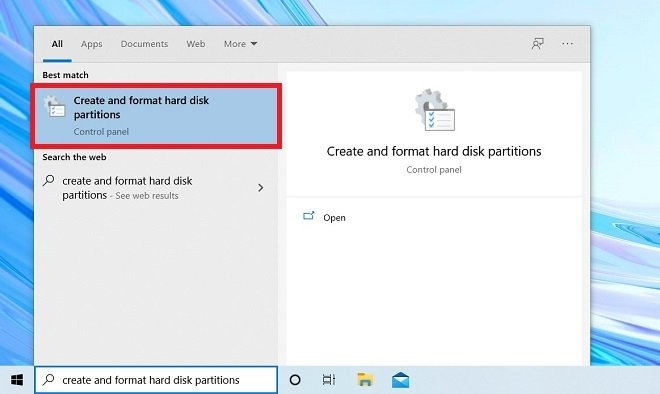Select the All tab
660x394 pixels.
(57, 44)
